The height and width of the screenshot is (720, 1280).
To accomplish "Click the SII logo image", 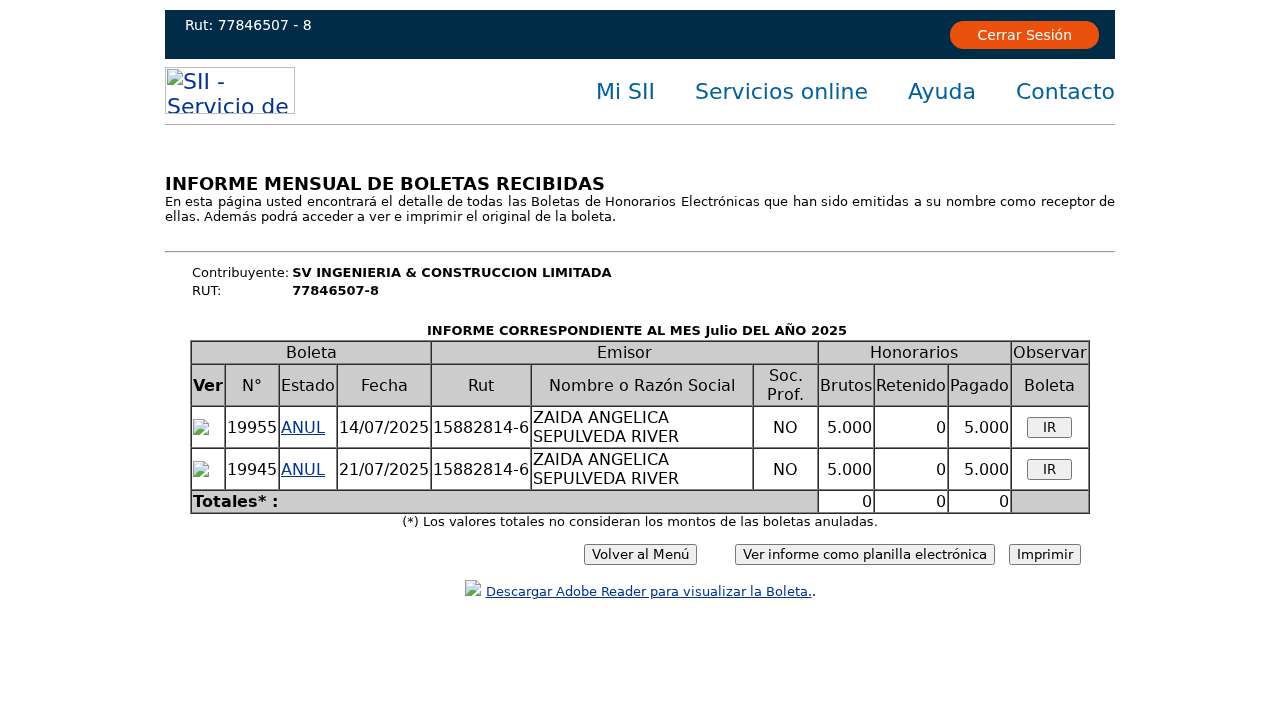I will click(x=230, y=90).
